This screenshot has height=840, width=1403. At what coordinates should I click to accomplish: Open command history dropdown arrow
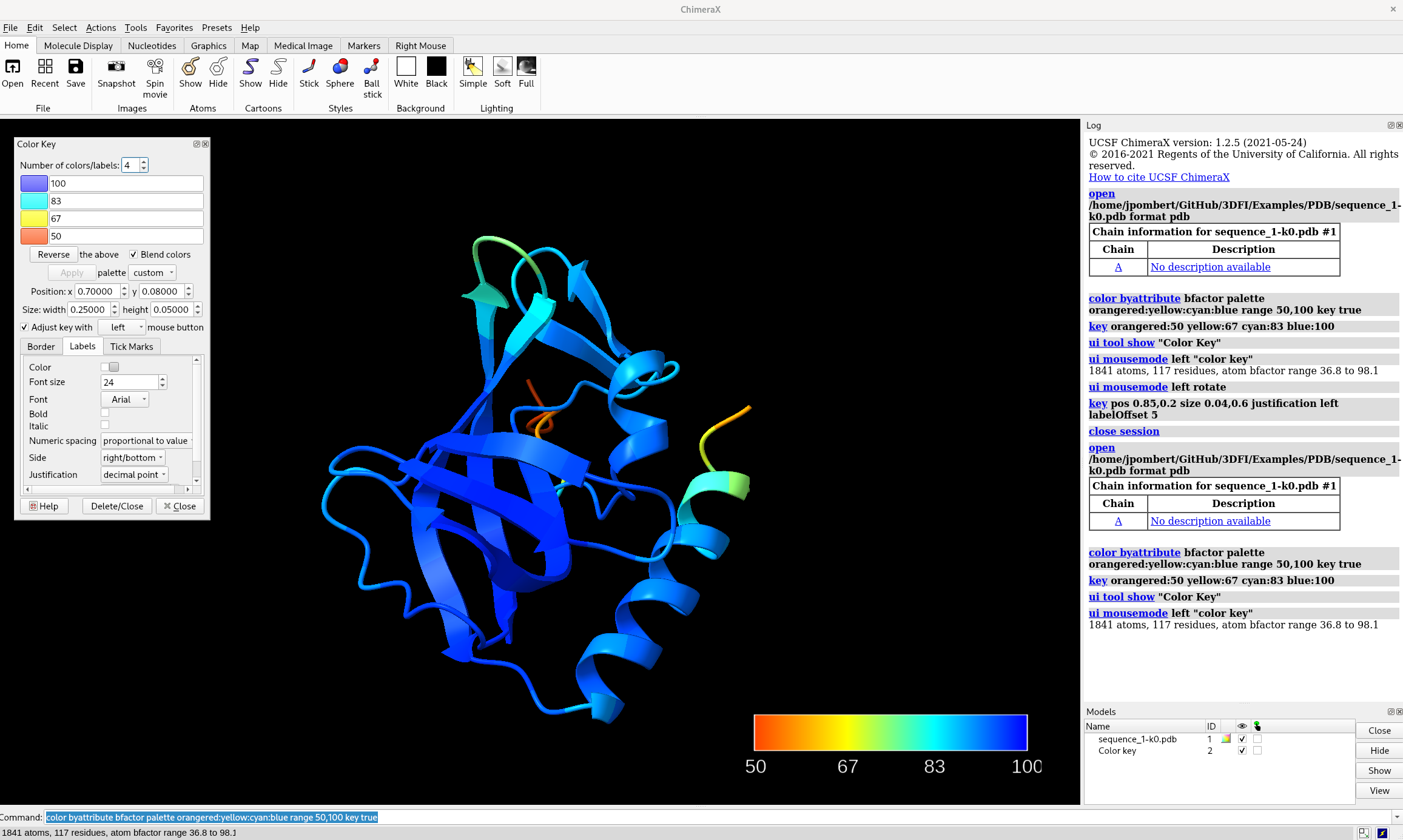click(x=1397, y=817)
